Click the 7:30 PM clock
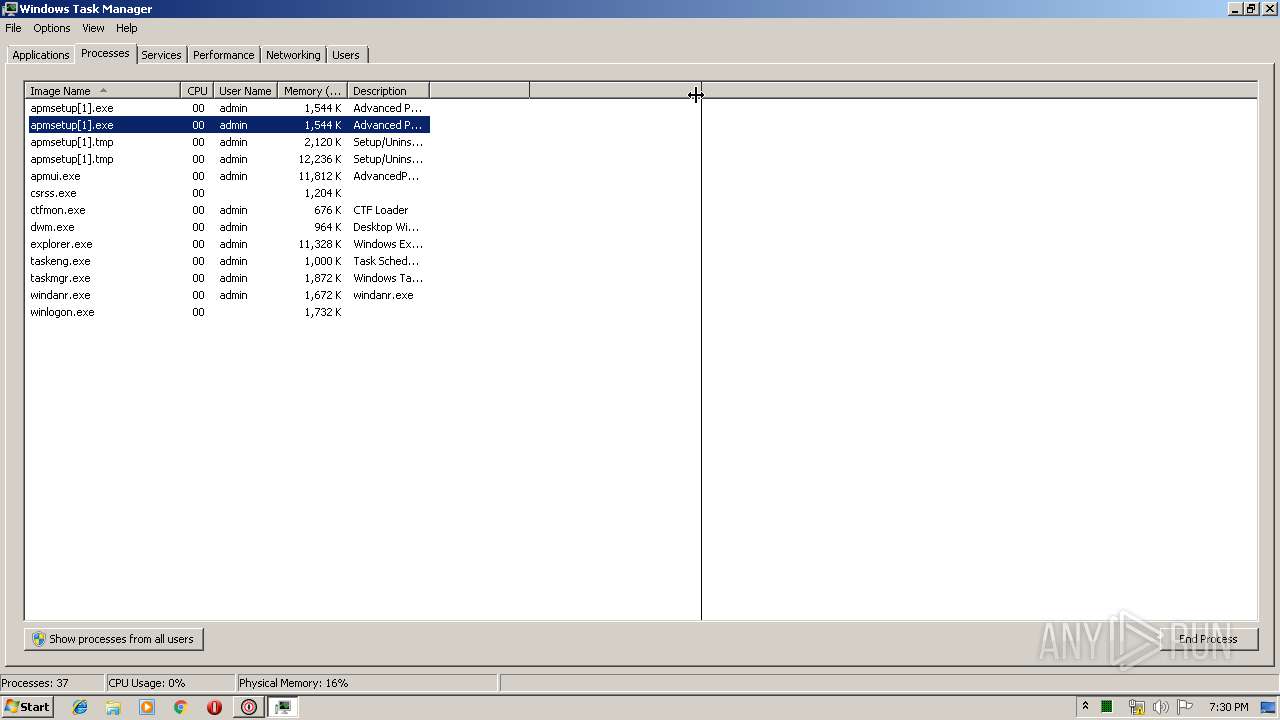Screen dimensions: 1280x720 (1228, 707)
